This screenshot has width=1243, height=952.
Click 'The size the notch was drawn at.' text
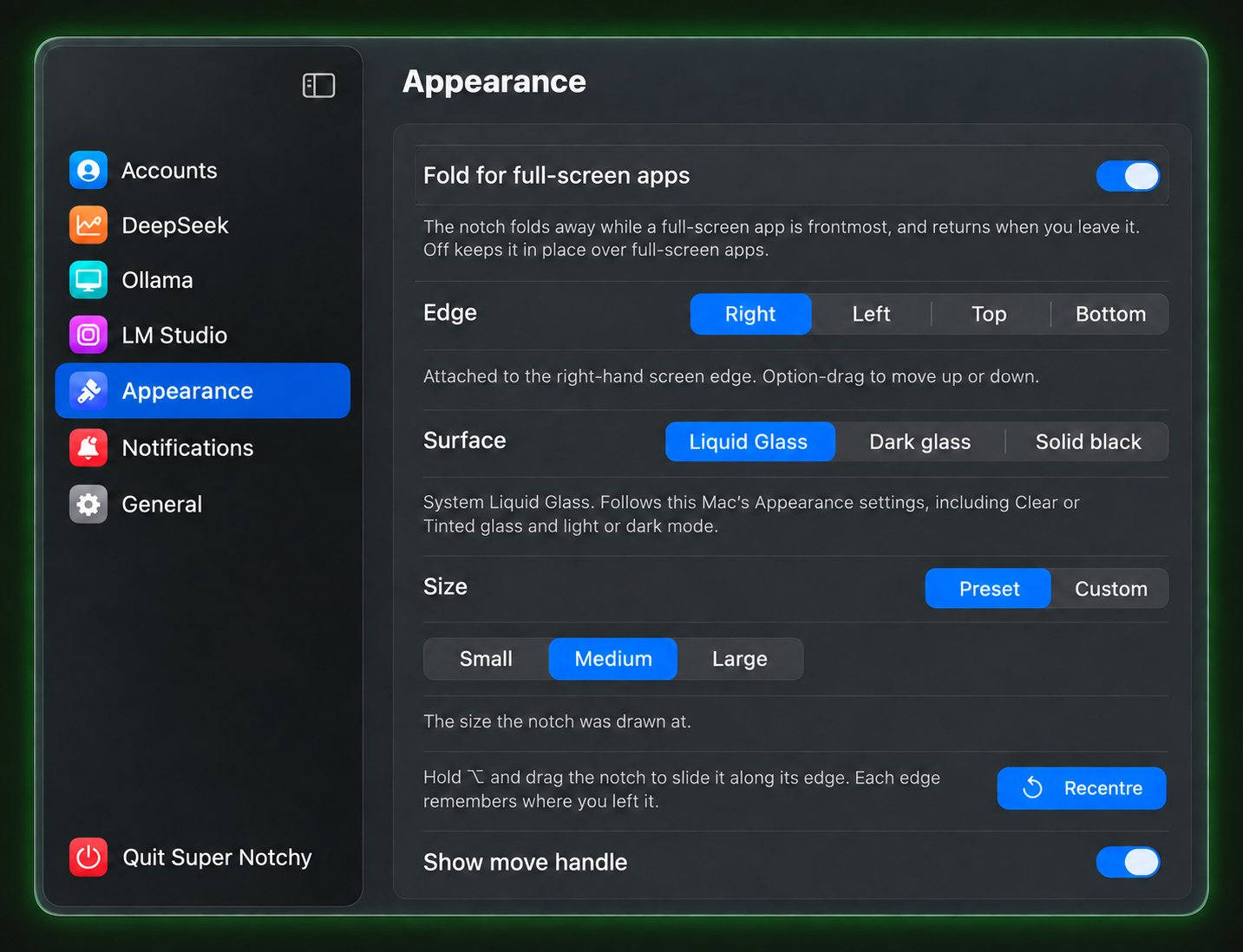(557, 721)
